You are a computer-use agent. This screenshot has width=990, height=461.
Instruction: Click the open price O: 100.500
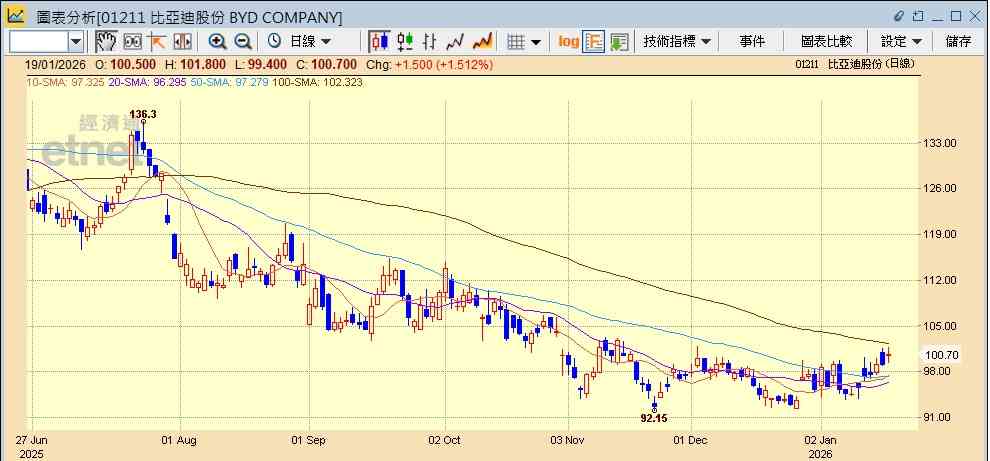coord(126,64)
